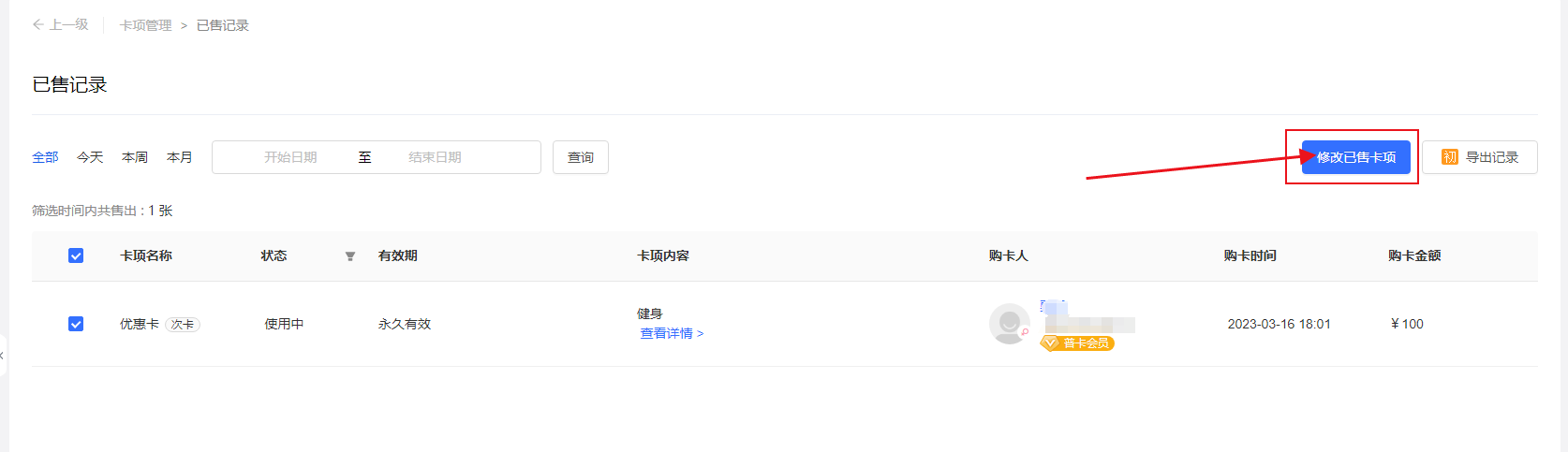This screenshot has width=1568, height=452.
Task: Click the 修改已售卡项 button
Action: click(x=1355, y=157)
